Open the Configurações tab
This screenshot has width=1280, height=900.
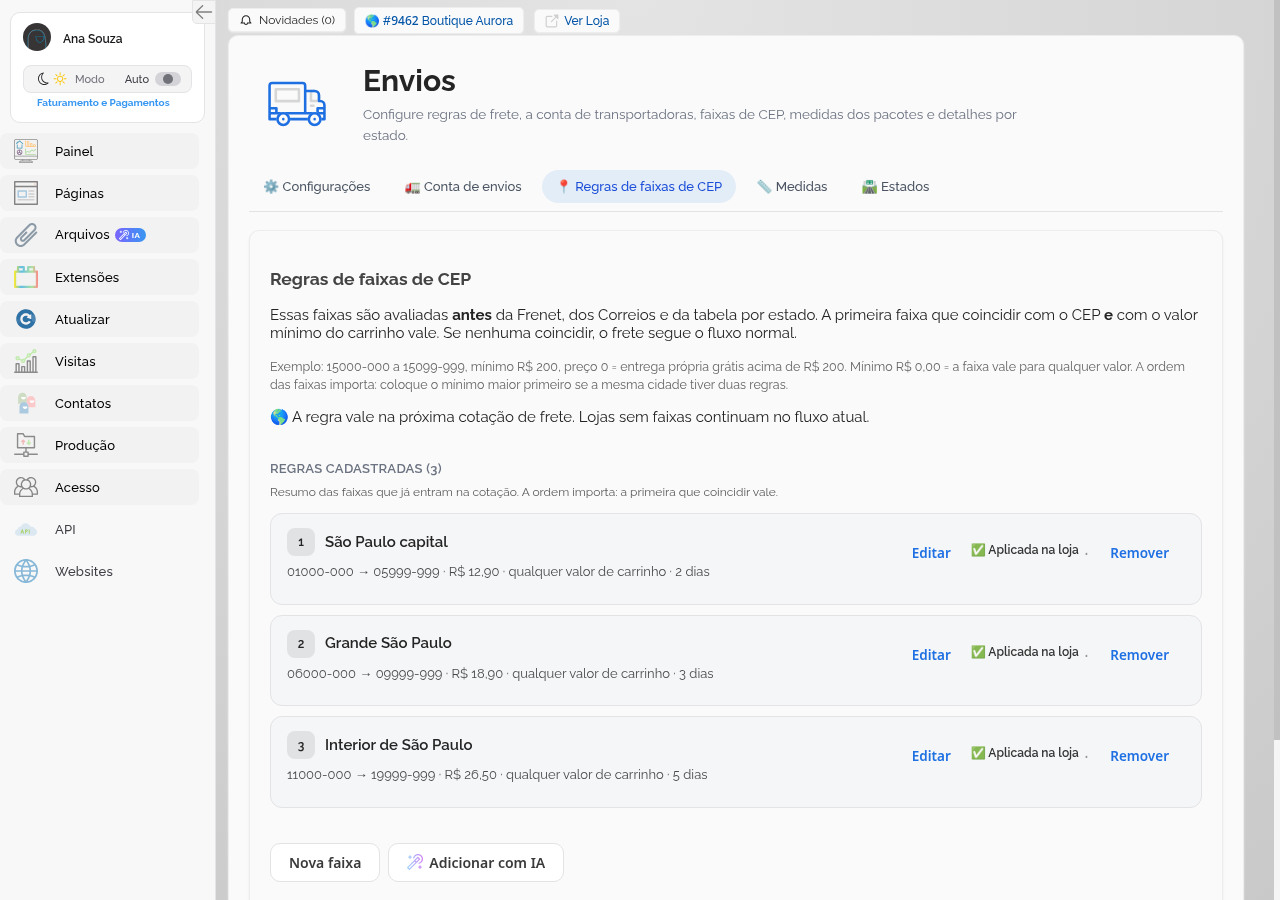[316, 186]
